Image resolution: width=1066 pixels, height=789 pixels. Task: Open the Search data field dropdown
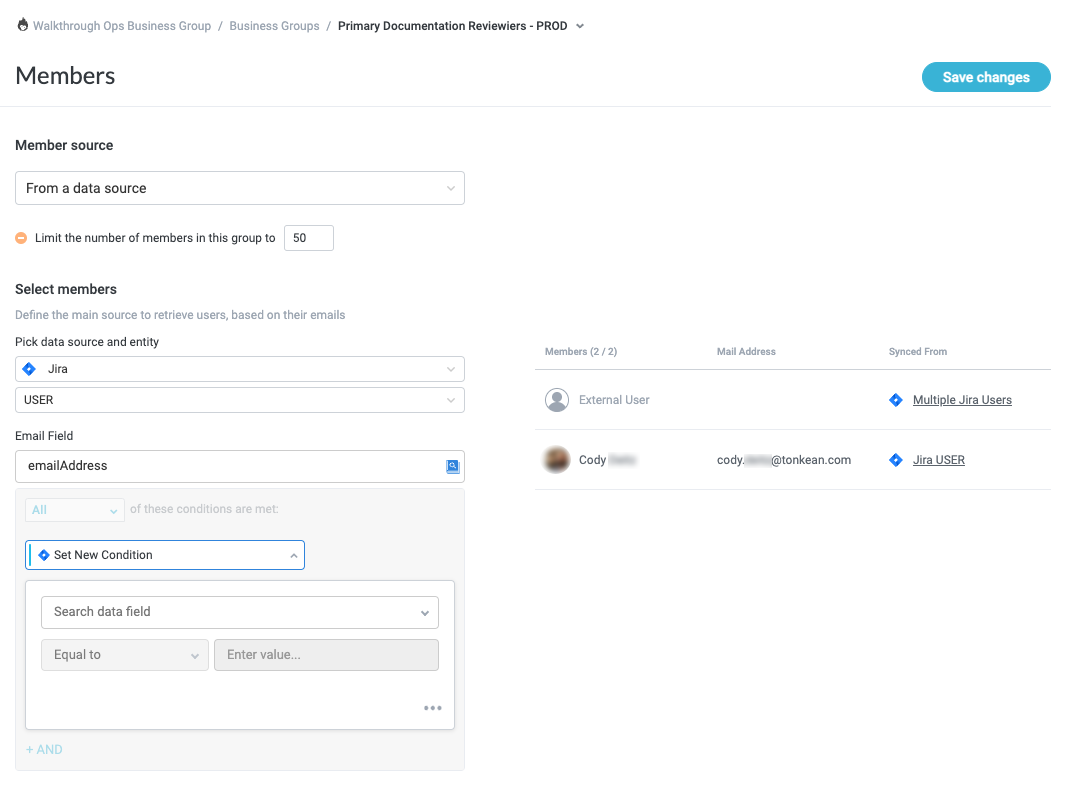[240, 612]
